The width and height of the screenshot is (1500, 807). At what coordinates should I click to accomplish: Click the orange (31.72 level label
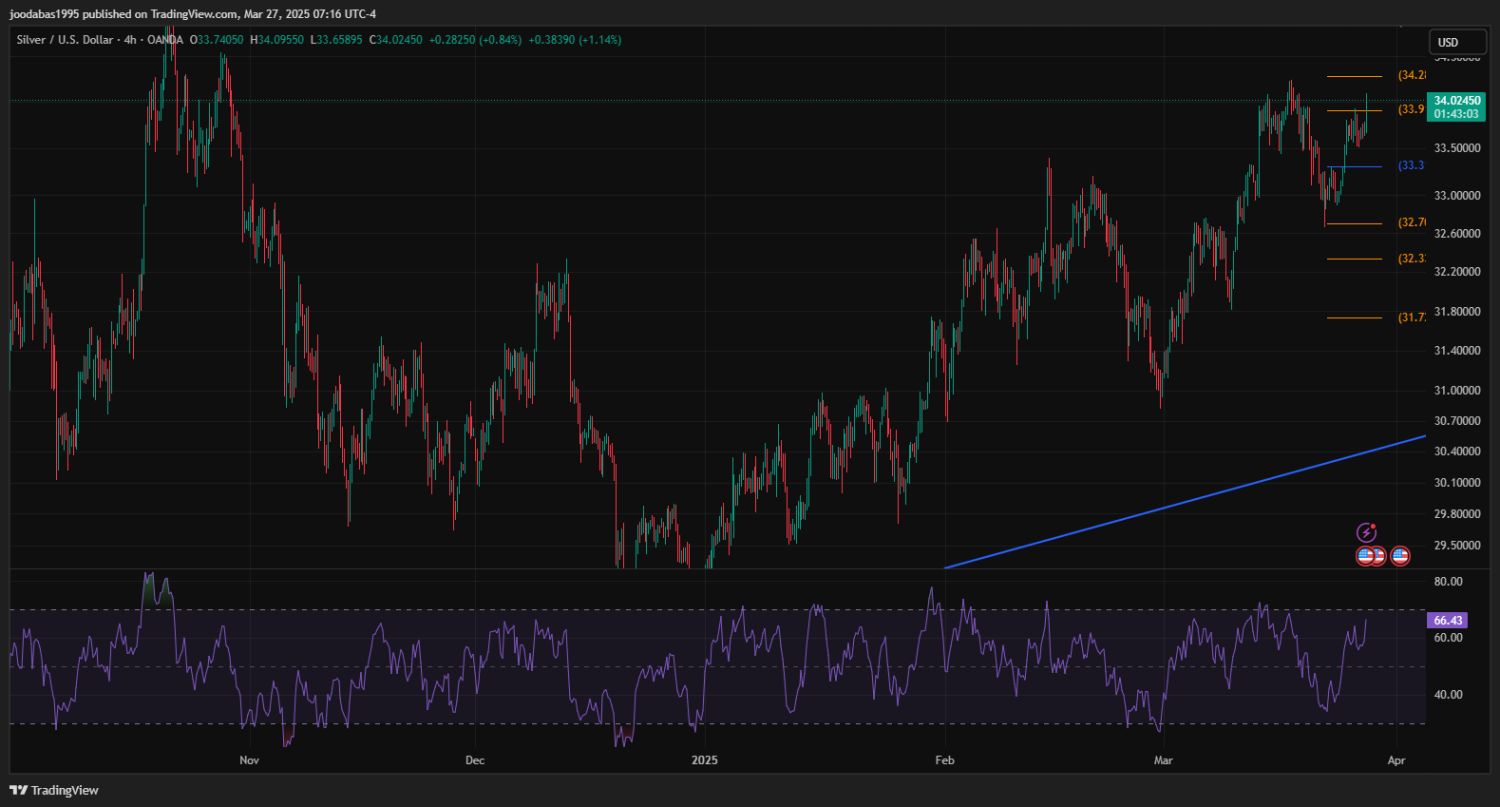click(1411, 318)
